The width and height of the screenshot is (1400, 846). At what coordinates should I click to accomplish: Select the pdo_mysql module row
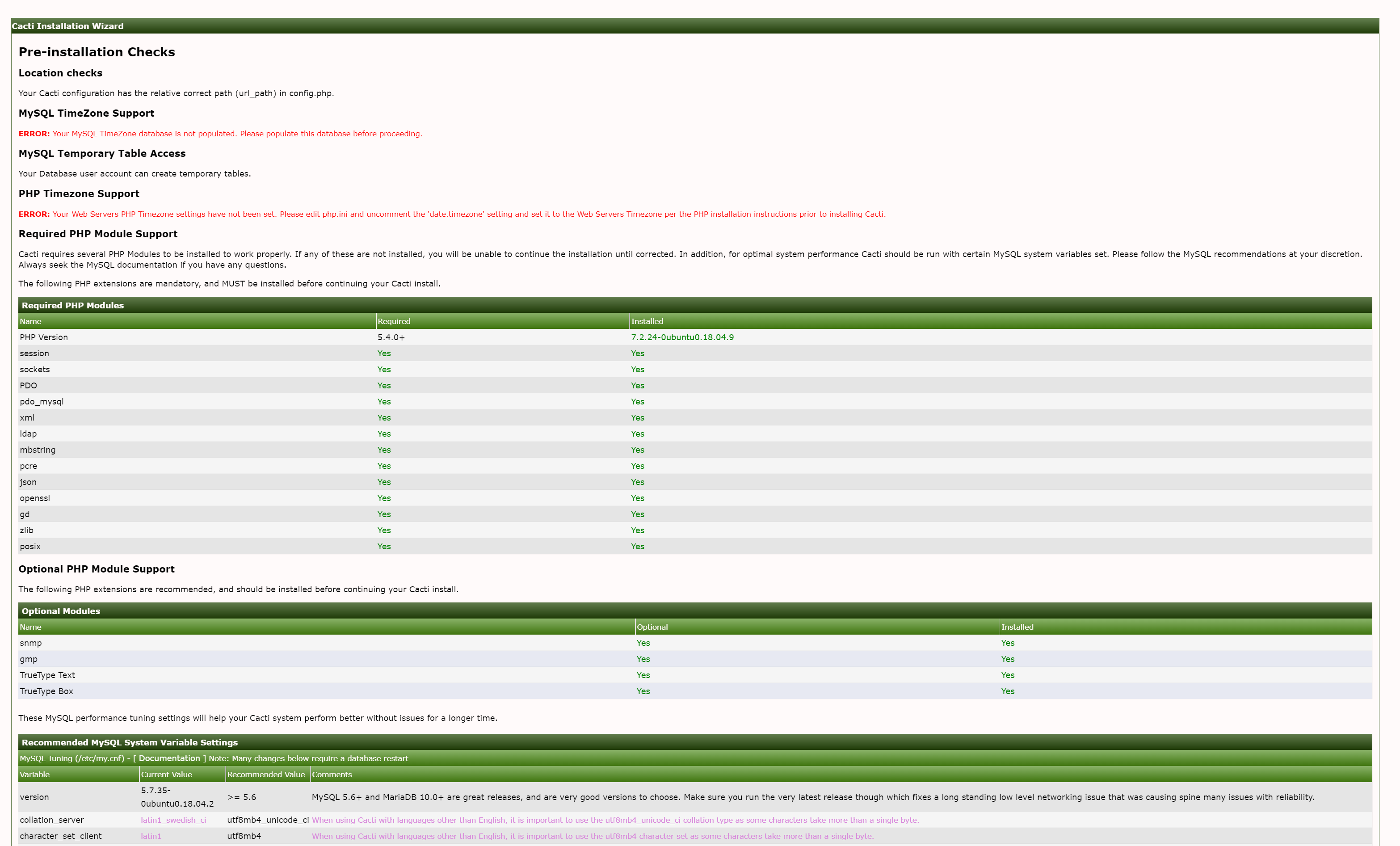point(42,401)
